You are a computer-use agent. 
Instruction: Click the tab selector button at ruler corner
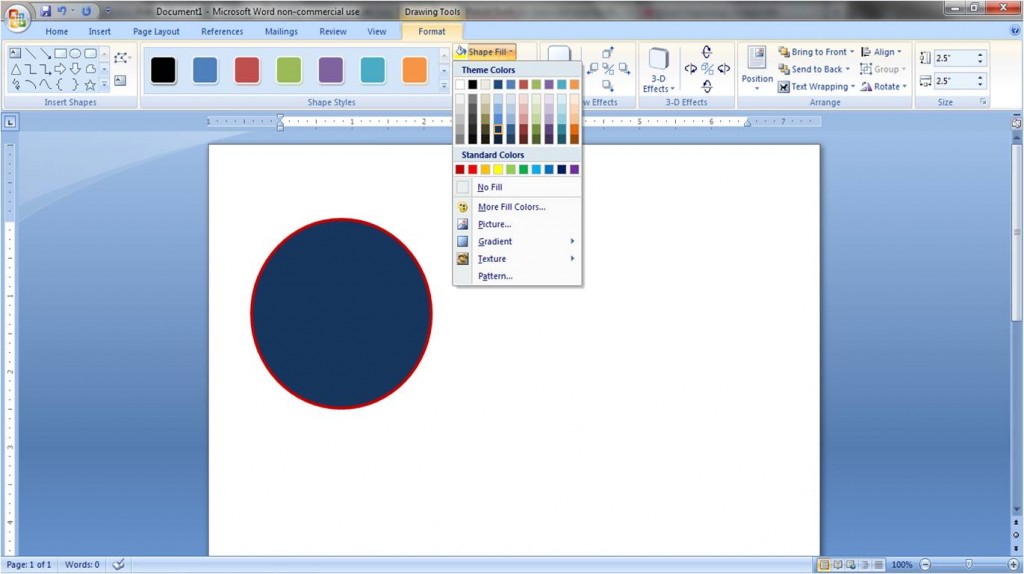(10, 121)
